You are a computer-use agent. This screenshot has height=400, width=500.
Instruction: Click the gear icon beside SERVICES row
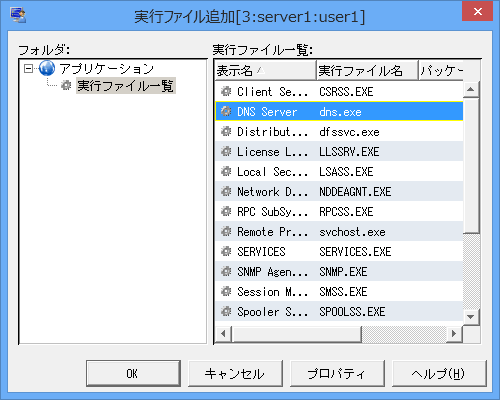226,251
